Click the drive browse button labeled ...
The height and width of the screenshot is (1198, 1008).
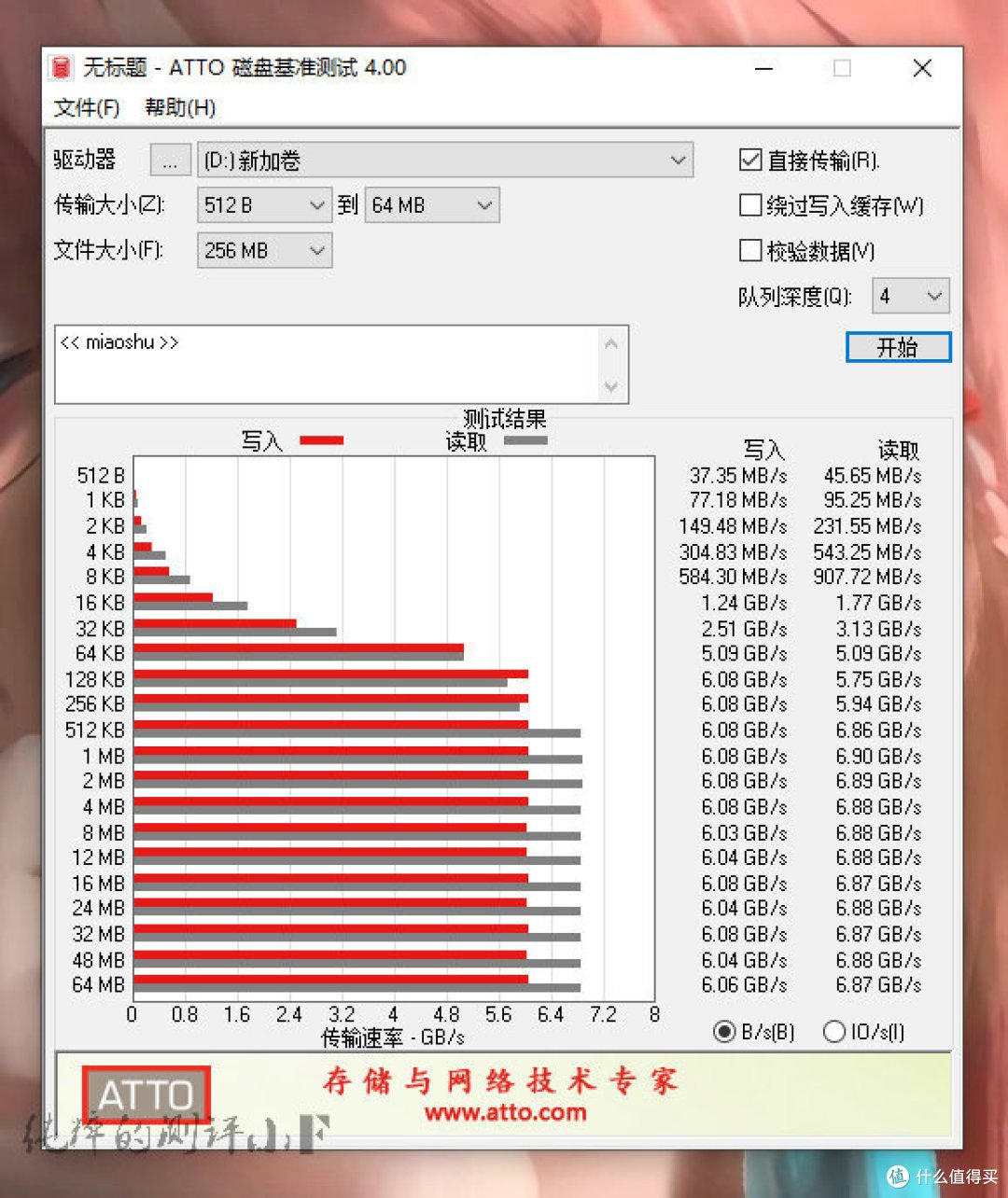[x=169, y=160]
